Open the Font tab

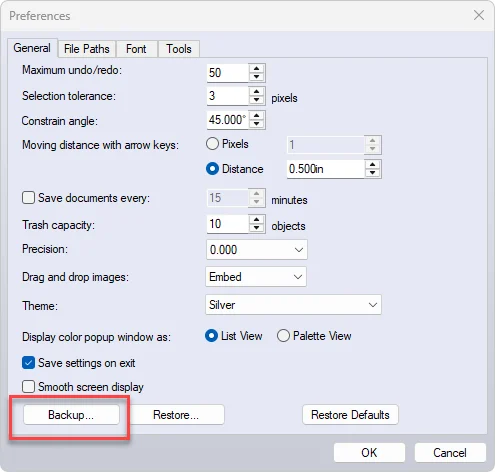(136, 49)
